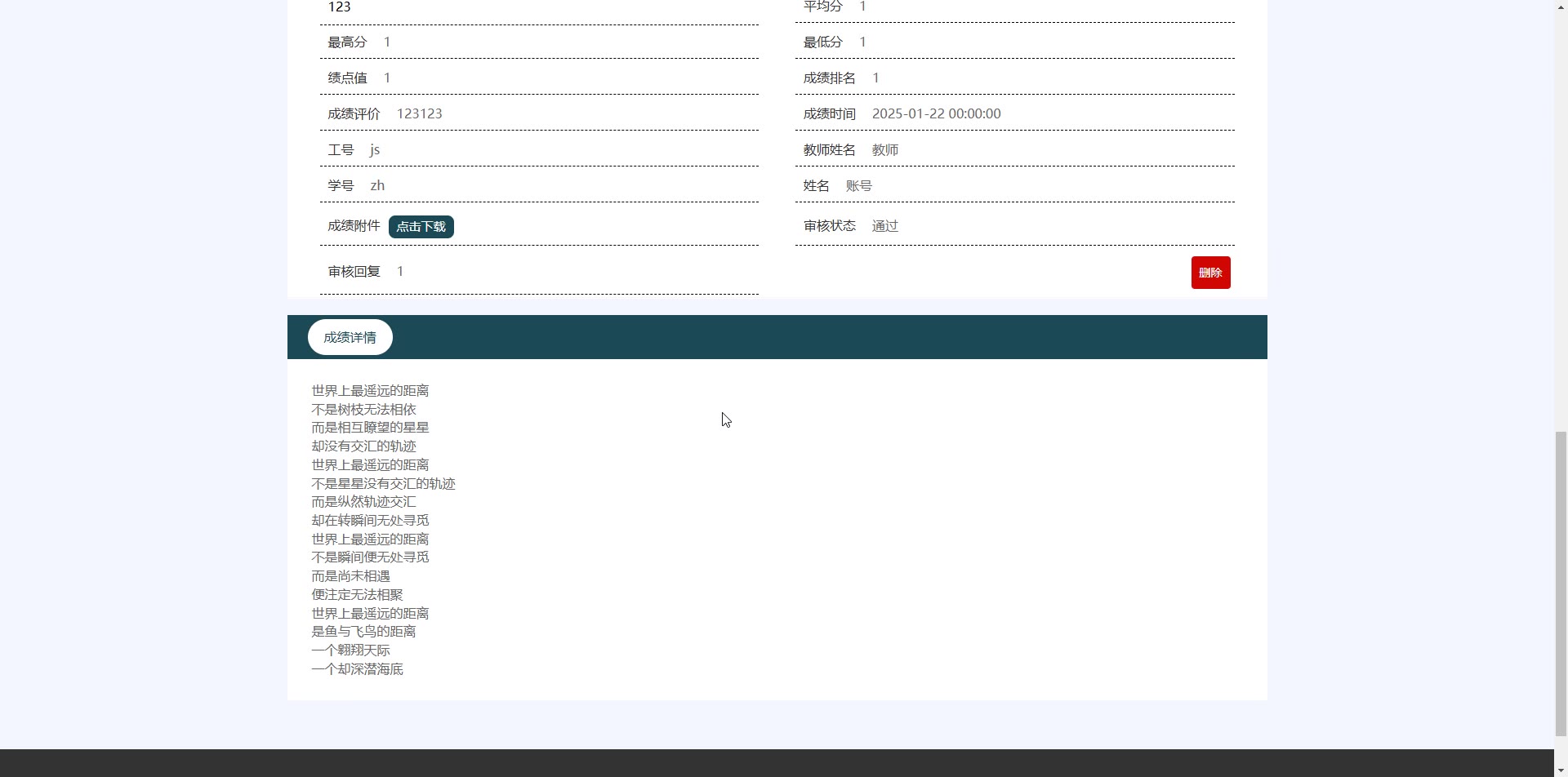Click the vertical scrollbar thumb
The image size is (1568, 777).
point(1561,583)
